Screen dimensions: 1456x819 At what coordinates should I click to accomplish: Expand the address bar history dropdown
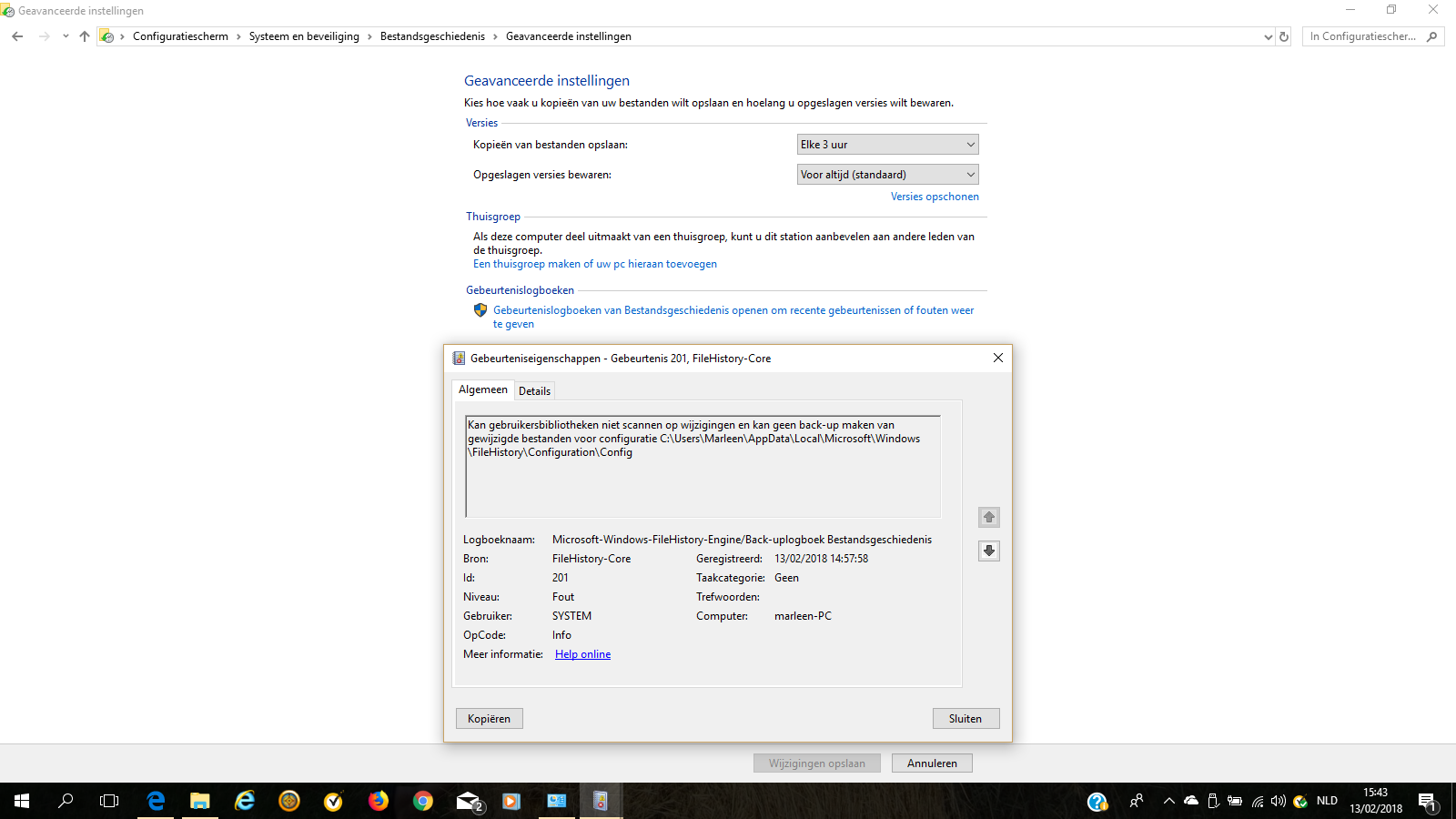[x=1269, y=36]
